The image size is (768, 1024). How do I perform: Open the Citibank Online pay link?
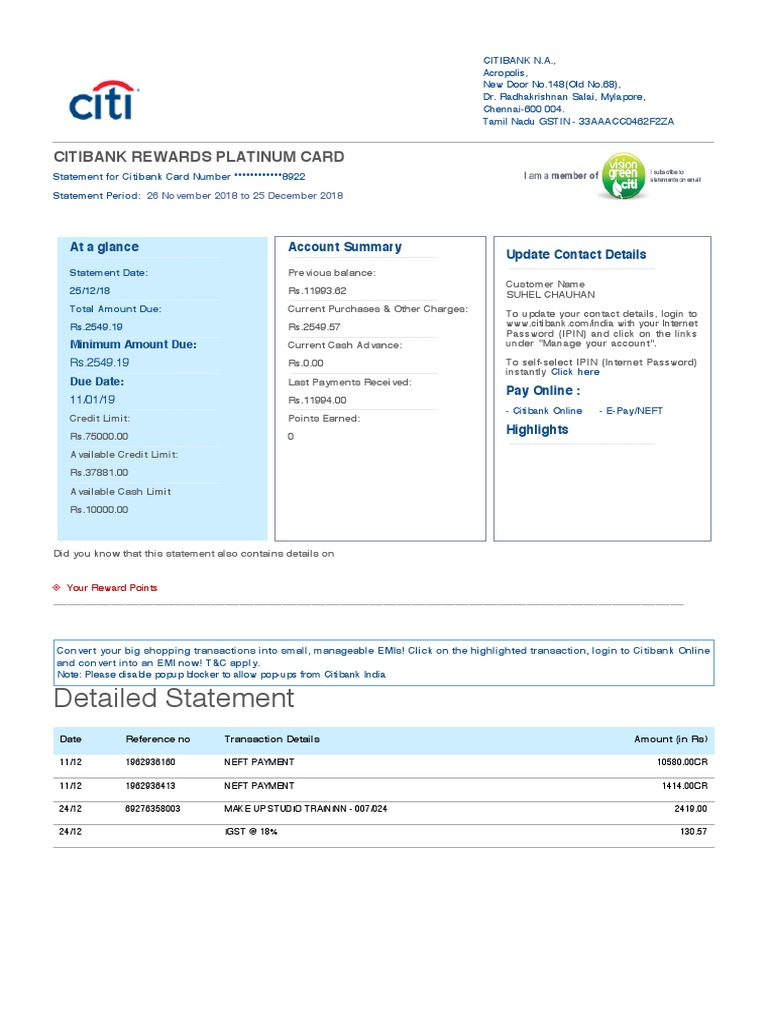(x=547, y=411)
